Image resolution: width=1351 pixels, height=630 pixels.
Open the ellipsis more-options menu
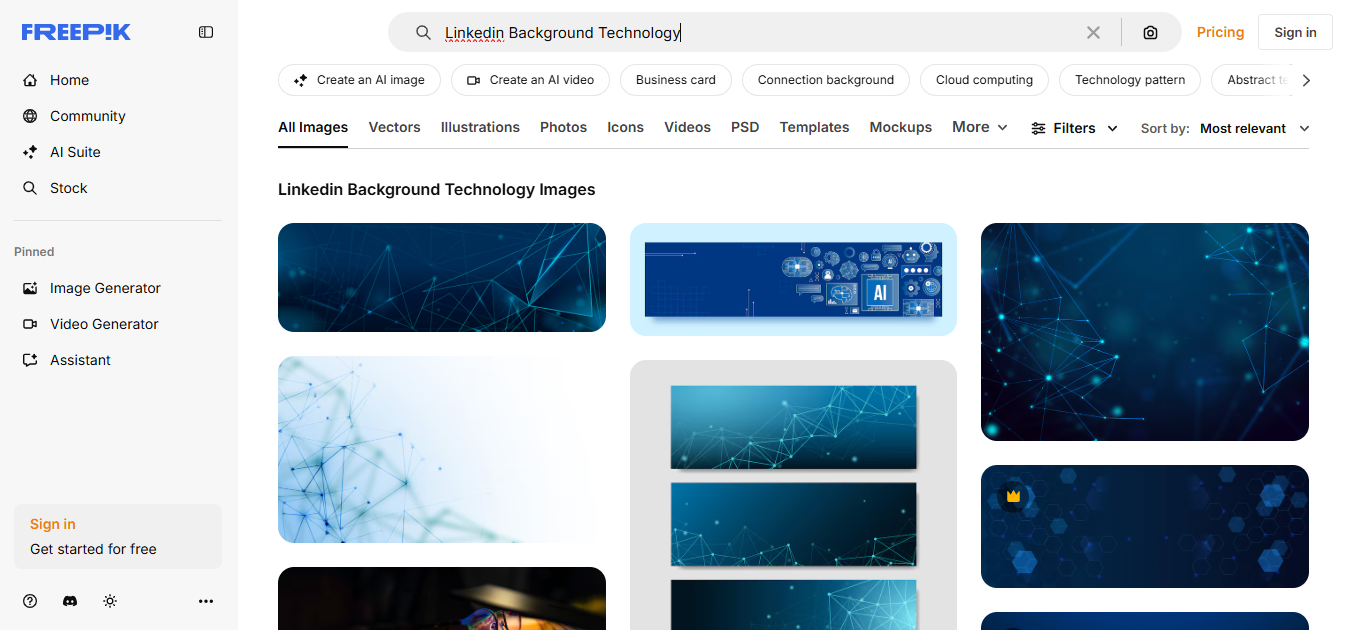click(206, 601)
